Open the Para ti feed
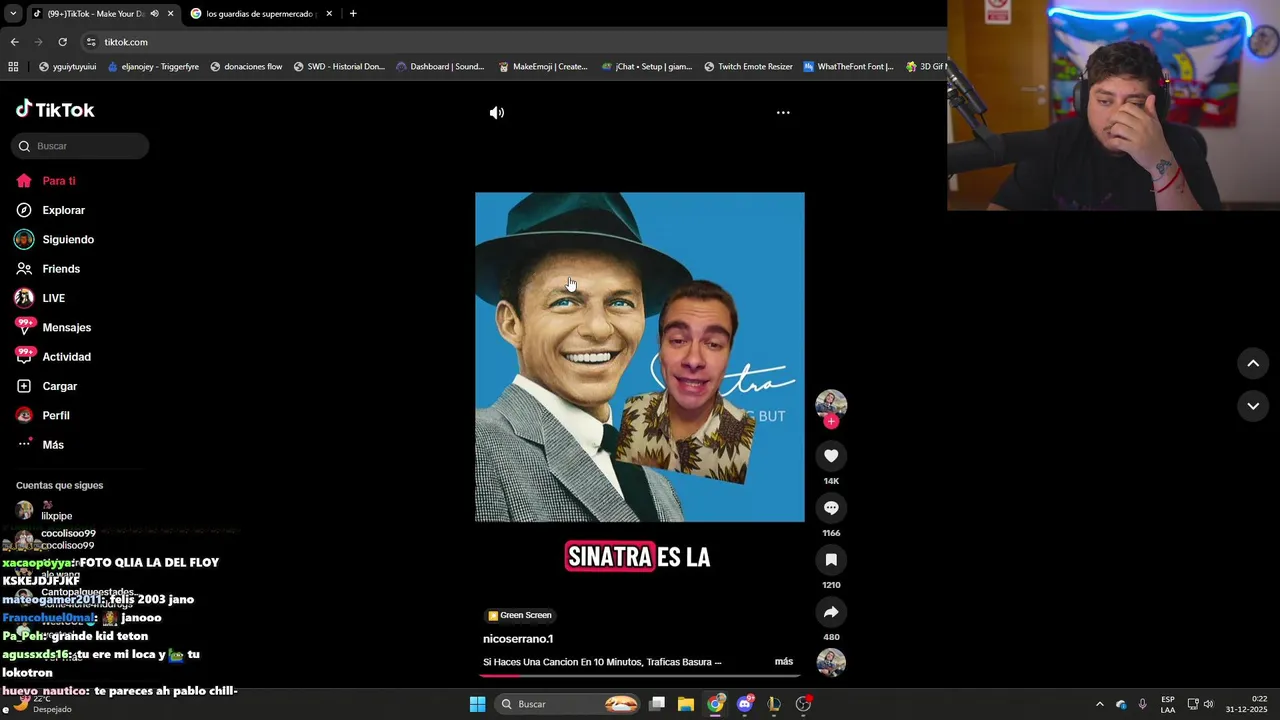 tap(59, 181)
